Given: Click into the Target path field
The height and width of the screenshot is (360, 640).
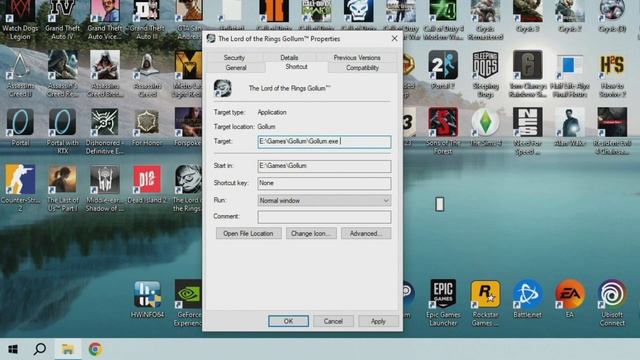Looking at the screenshot, I should pos(324,142).
